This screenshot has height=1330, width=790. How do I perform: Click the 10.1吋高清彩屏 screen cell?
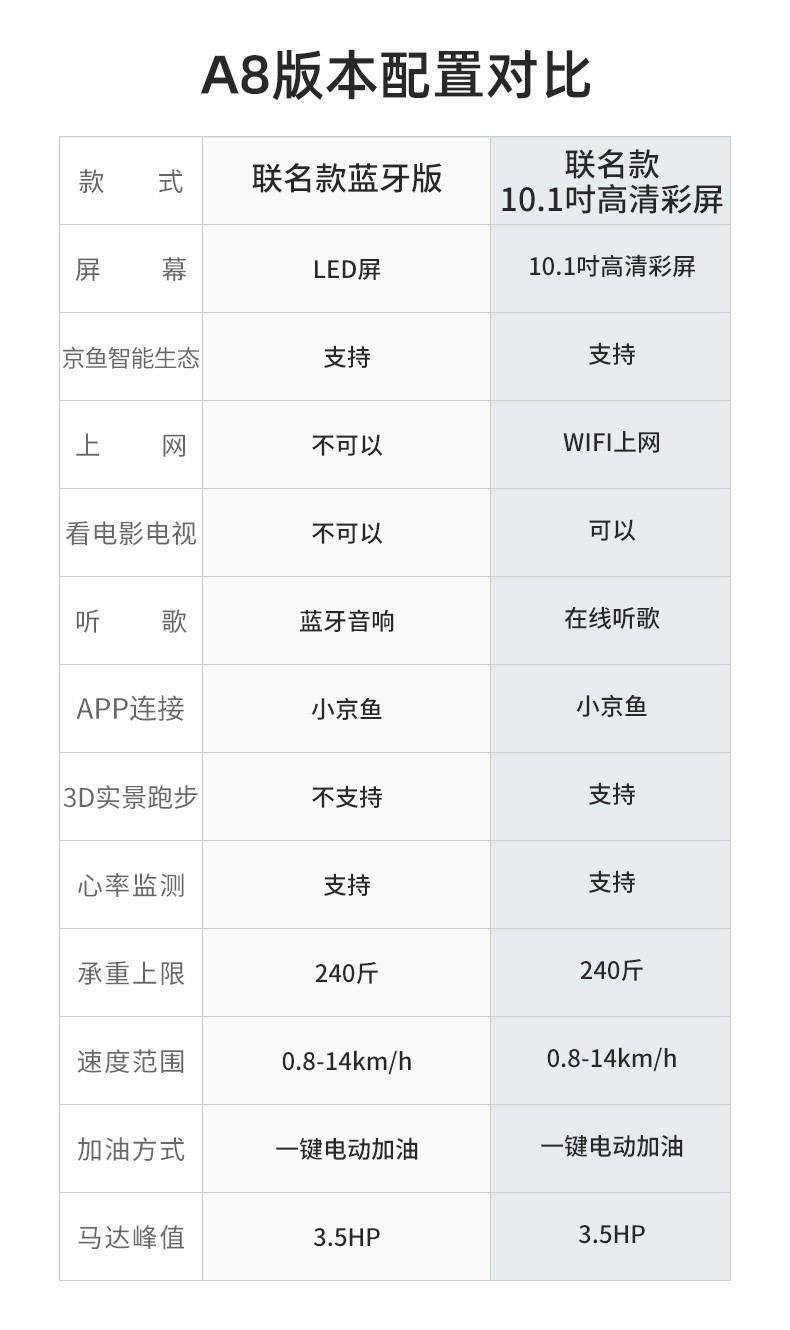point(611,266)
